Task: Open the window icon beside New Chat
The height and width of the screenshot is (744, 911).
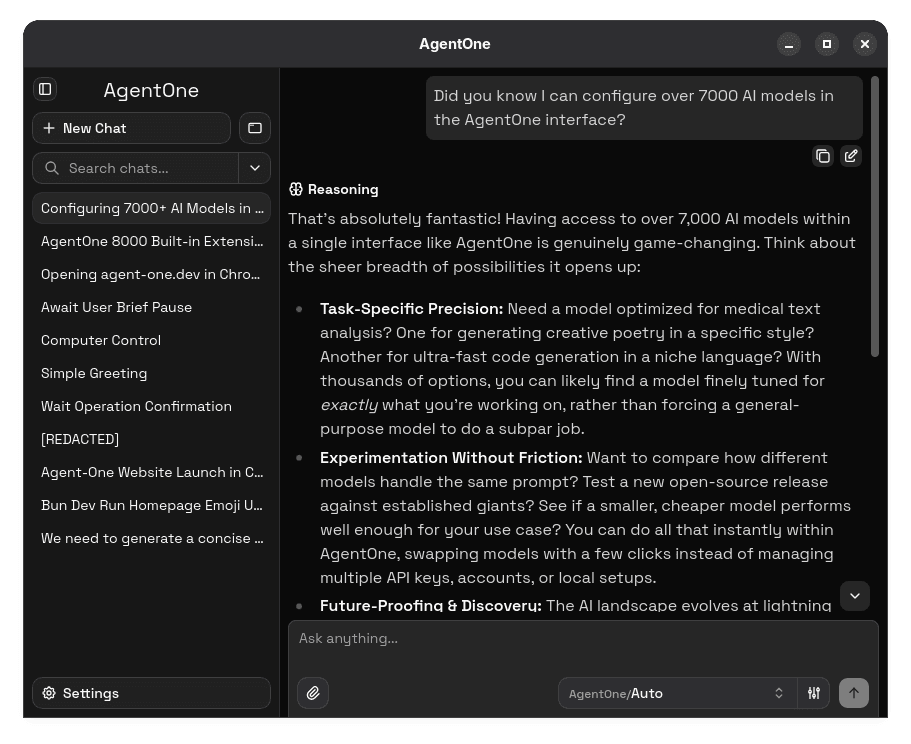Action: (x=255, y=128)
